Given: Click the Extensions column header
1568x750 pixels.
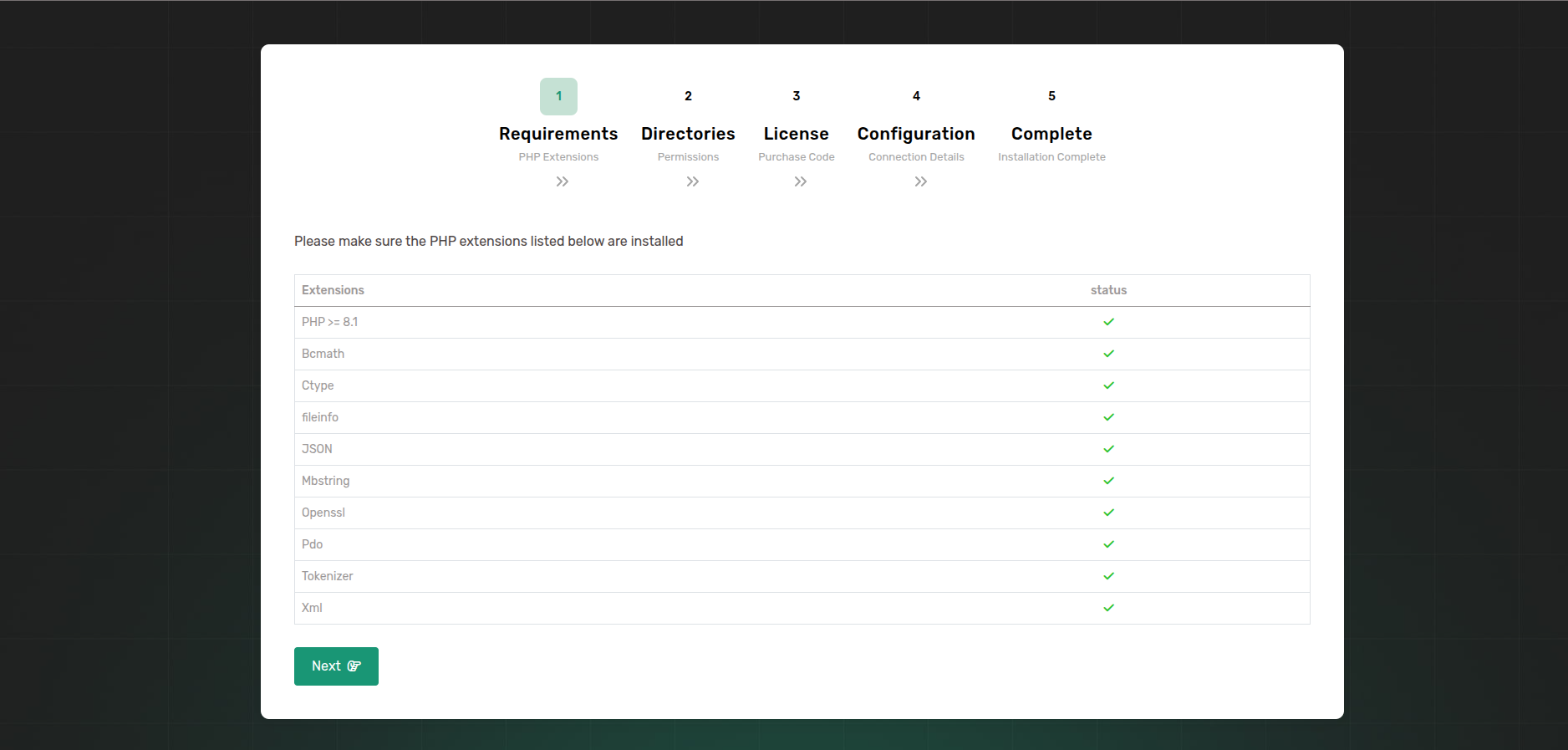Looking at the screenshot, I should (x=333, y=290).
